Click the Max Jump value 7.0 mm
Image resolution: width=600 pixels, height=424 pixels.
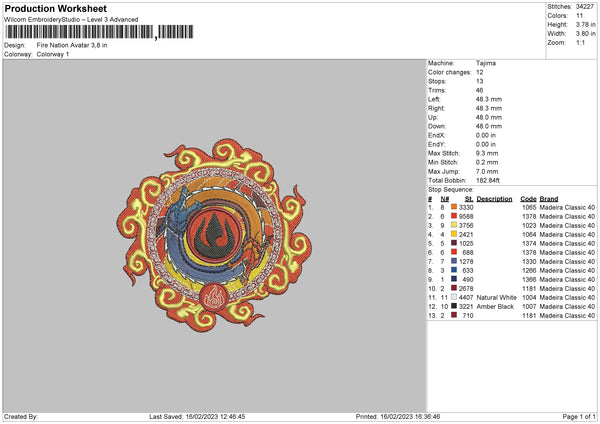pyautogui.click(x=487, y=171)
